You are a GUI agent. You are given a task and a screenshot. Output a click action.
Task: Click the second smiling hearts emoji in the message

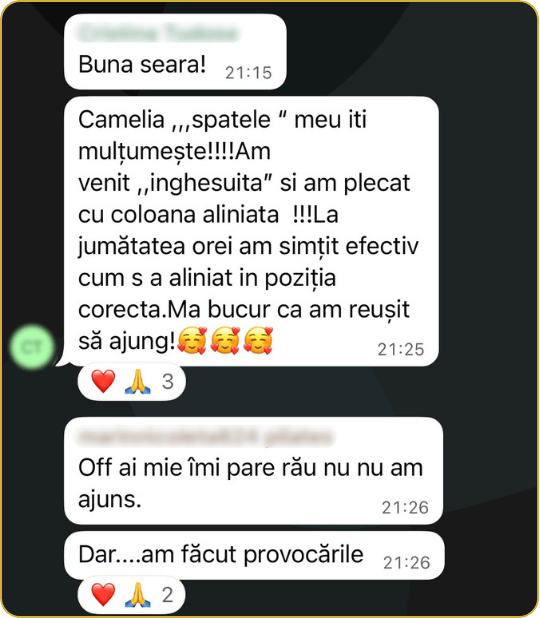(x=225, y=341)
